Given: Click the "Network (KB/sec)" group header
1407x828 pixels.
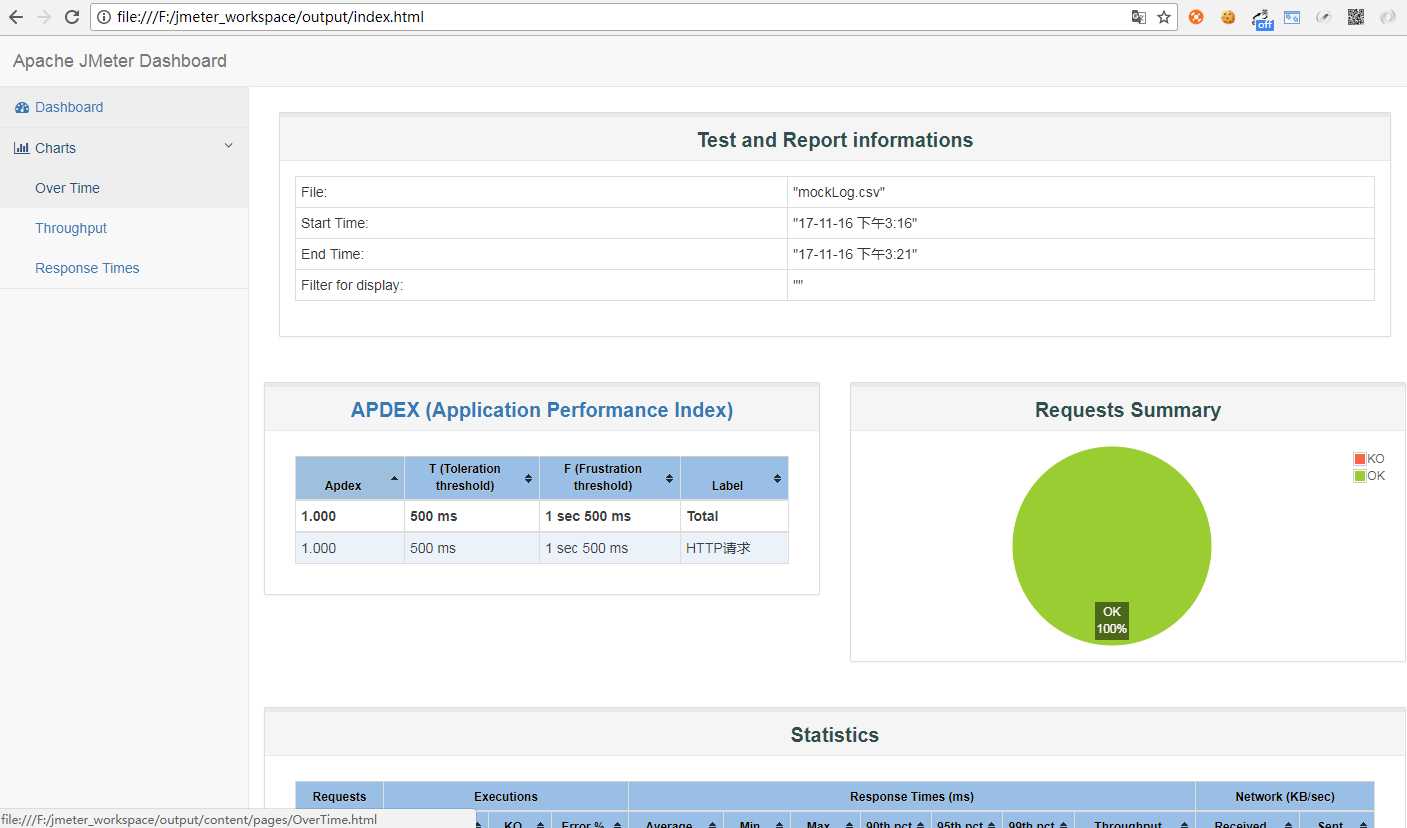Looking at the screenshot, I should pyautogui.click(x=1285, y=797).
